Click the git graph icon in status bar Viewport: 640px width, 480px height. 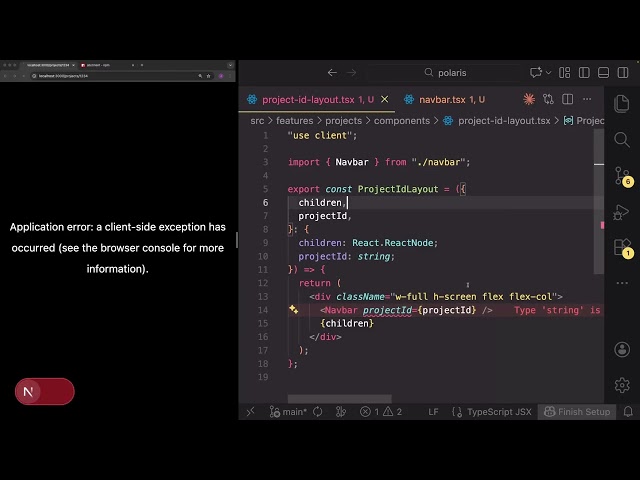coord(340,412)
